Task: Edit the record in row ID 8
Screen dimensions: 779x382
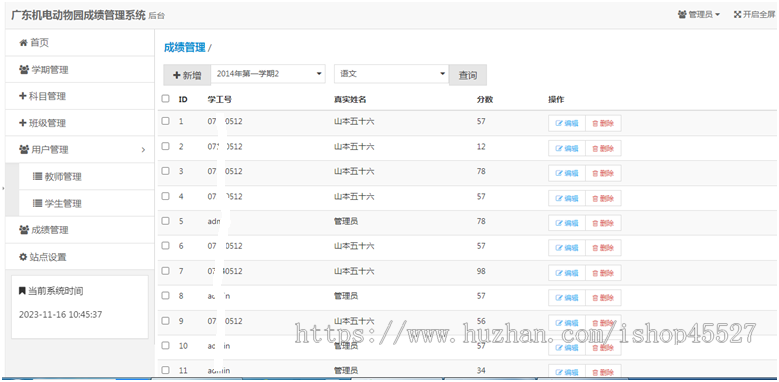Action: click(x=567, y=298)
